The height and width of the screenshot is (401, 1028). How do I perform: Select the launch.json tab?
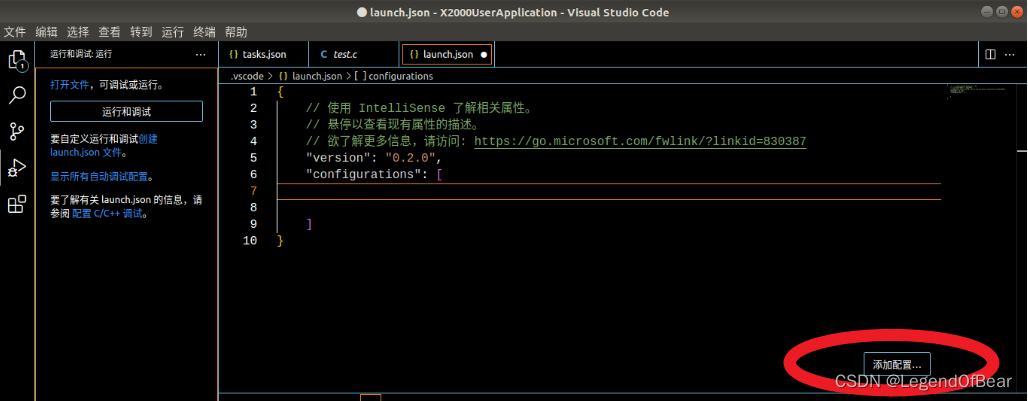pyautogui.click(x=447, y=54)
